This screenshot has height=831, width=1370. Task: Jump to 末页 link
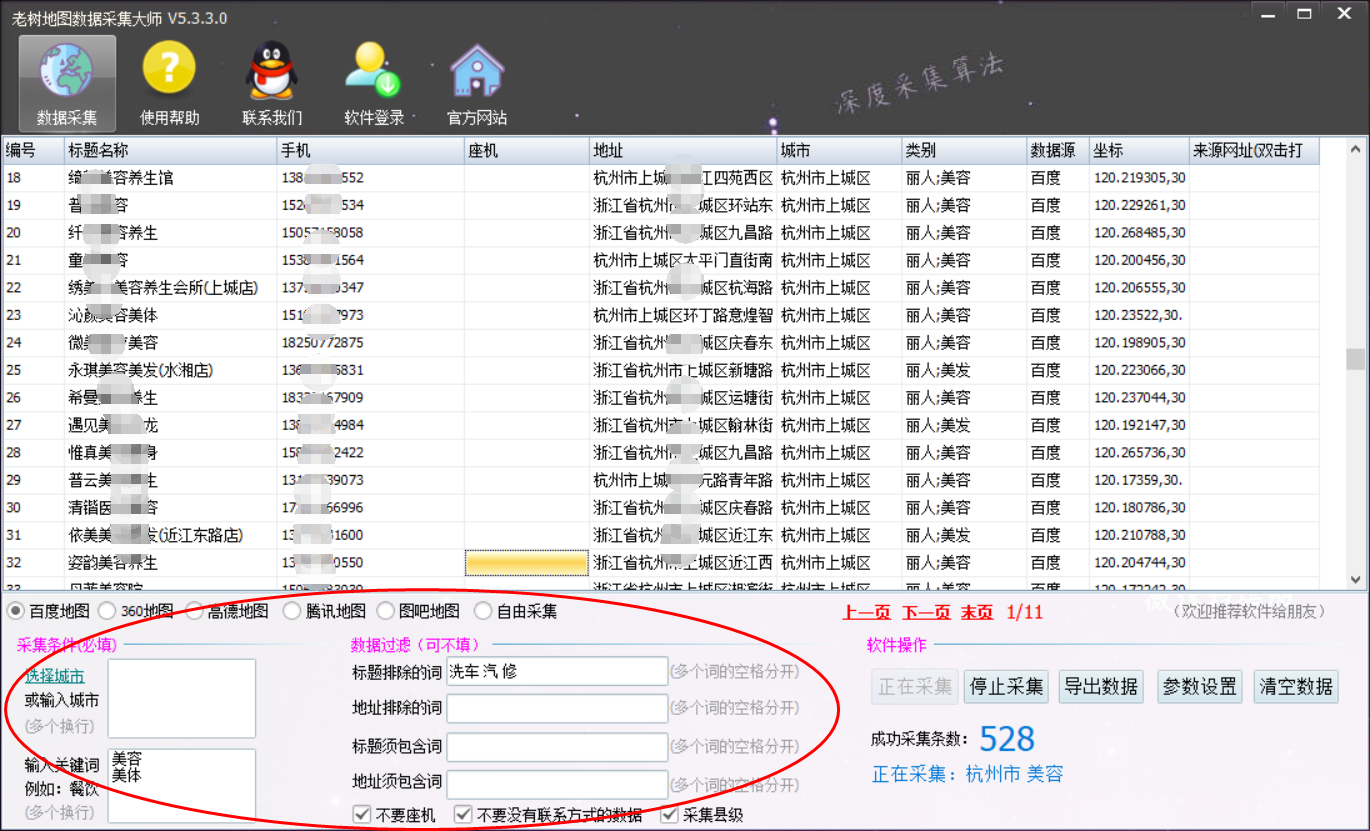(x=977, y=612)
